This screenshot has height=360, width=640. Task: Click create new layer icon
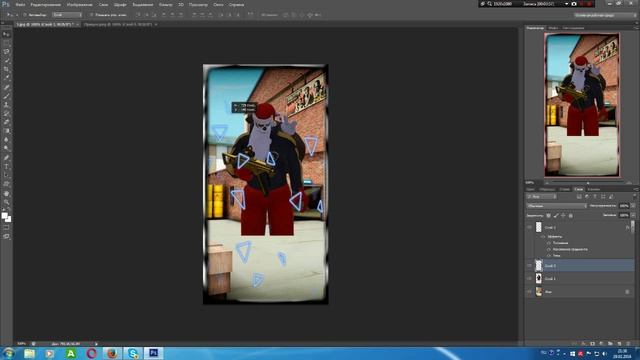click(x=619, y=344)
